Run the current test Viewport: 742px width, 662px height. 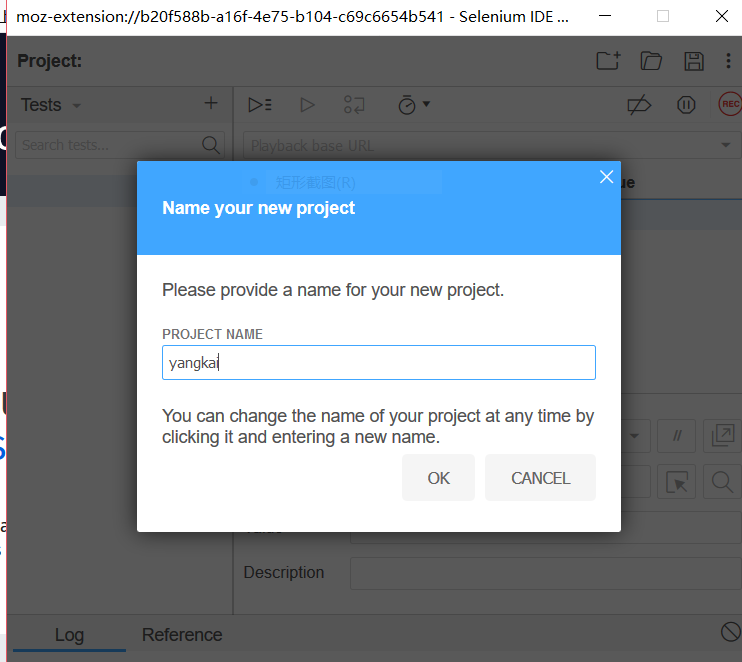click(307, 105)
